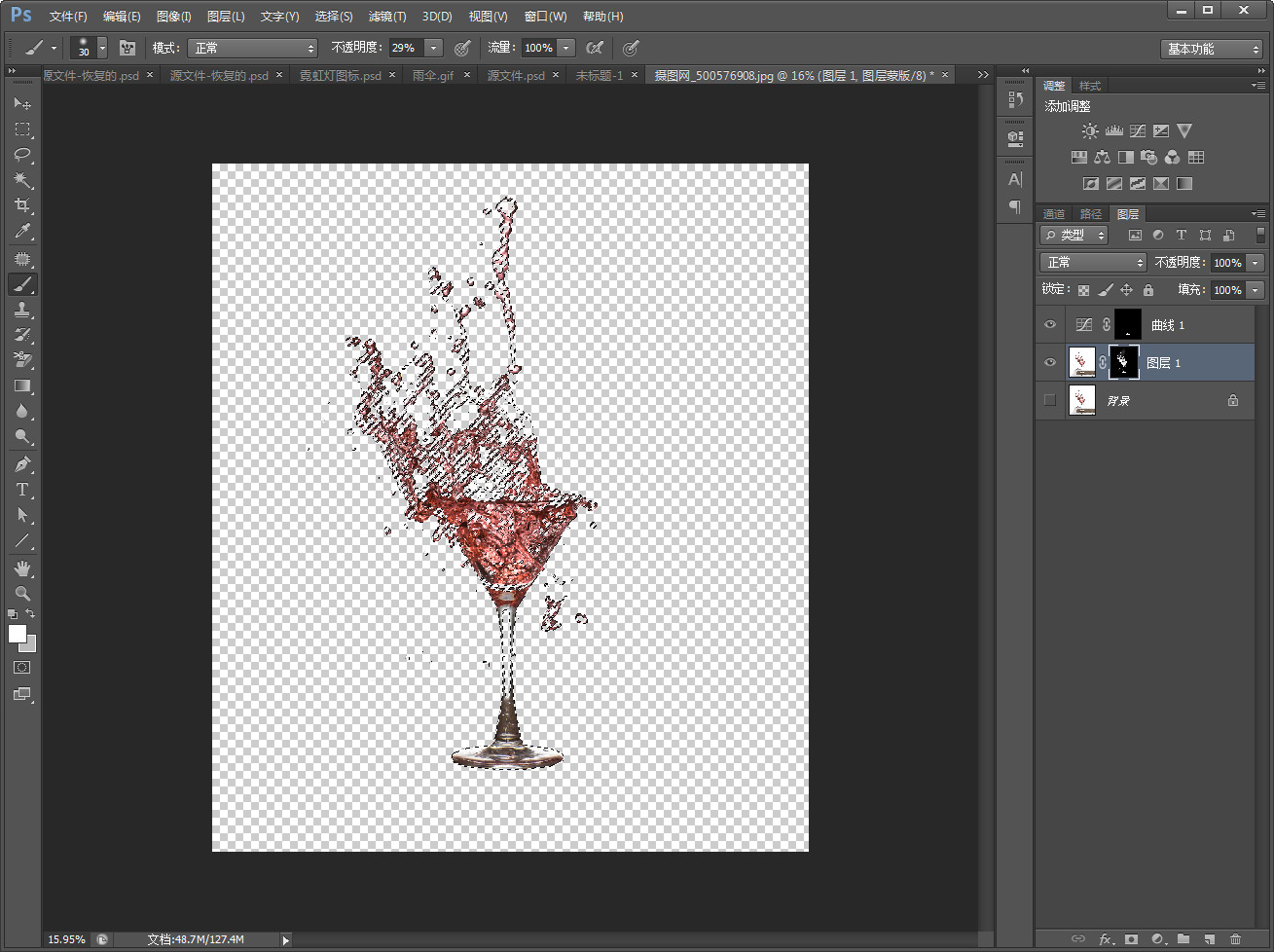1274x952 pixels.
Task: Expand the 基本功能 workspace dropdown
Action: click(1211, 49)
